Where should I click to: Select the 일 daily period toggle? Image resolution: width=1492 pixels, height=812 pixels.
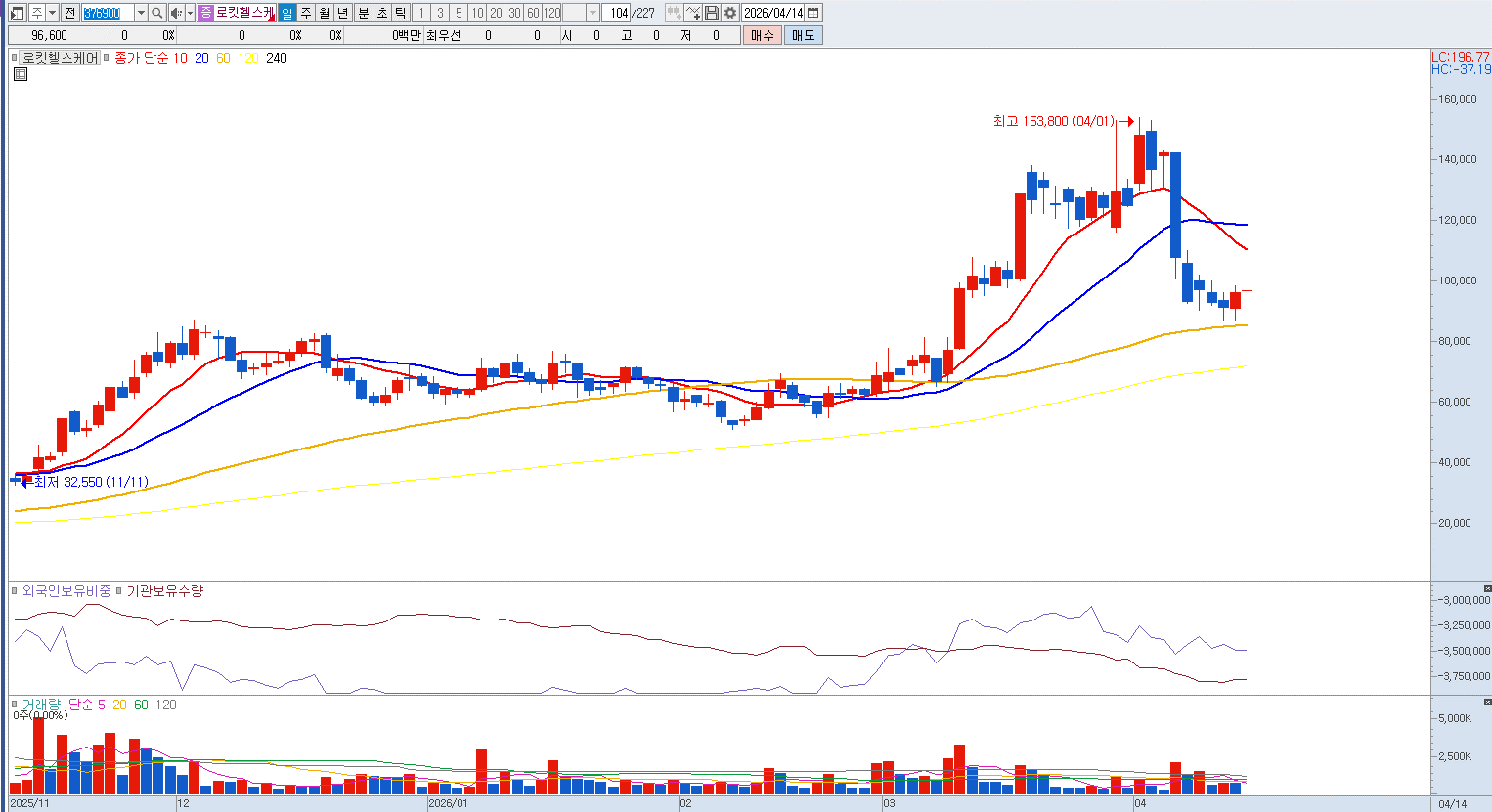(286, 13)
